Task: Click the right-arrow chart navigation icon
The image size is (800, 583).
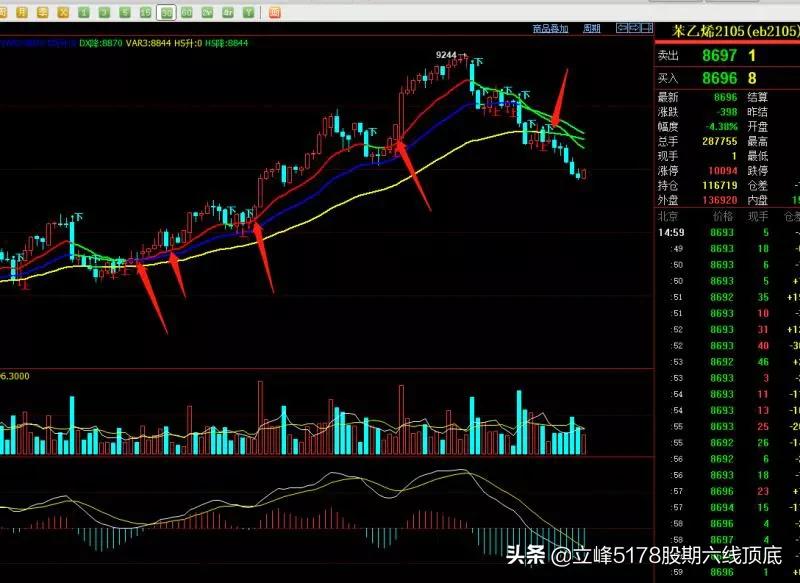Action: (635, 28)
